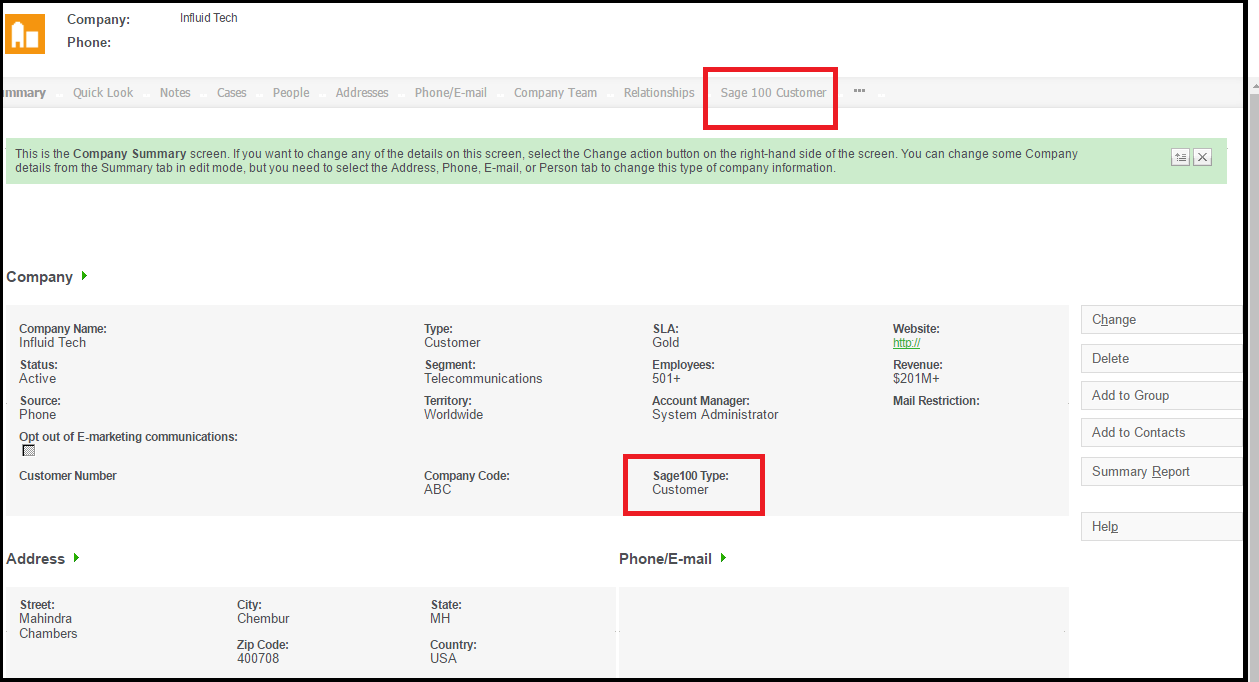1259x682 pixels.
Task: Open the Summary Report
Action: tap(1161, 471)
